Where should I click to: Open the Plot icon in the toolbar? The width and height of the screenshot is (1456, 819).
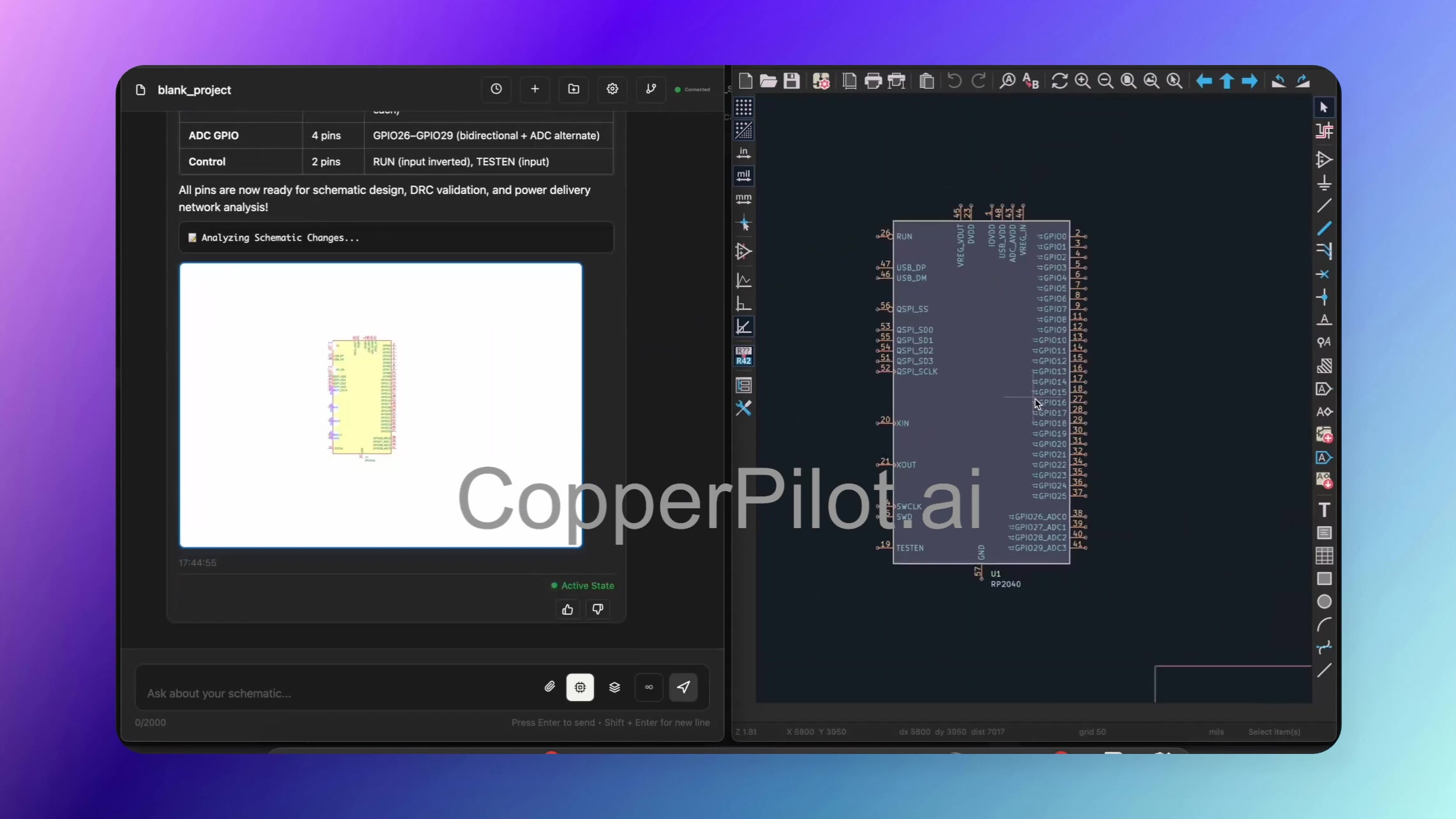[x=896, y=81]
